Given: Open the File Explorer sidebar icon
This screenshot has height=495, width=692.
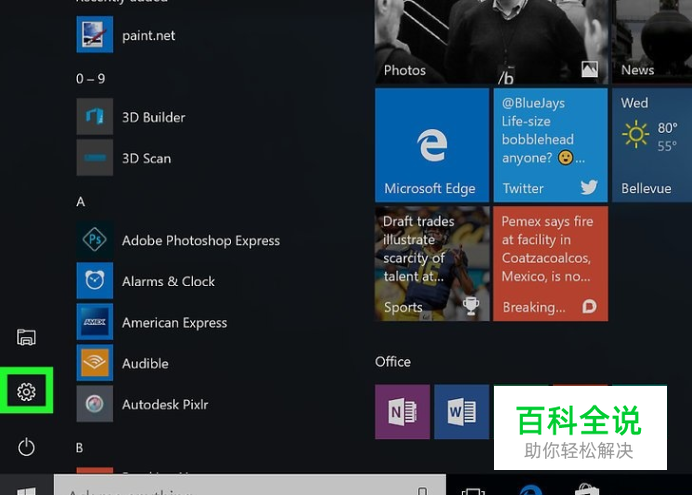Looking at the screenshot, I should click(26, 338).
